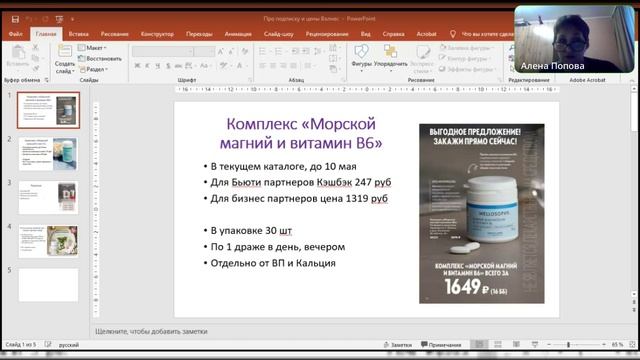Viewport: 640px width, 360px height.
Task: Click the increase font size icon
Action: (x=221, y=51)
